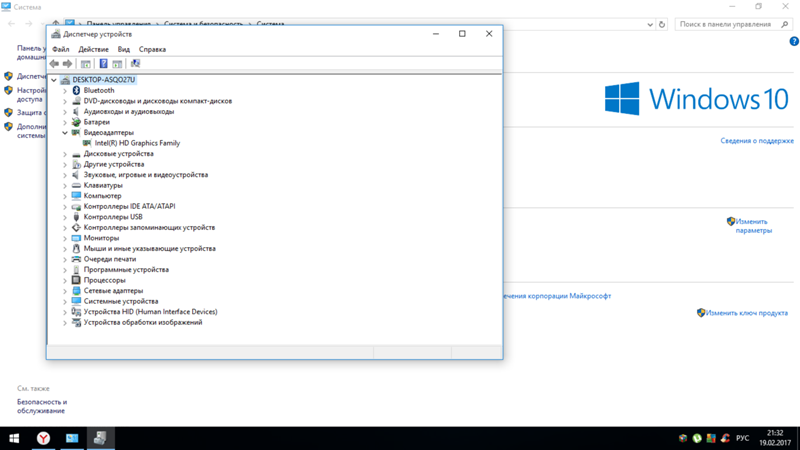
Task: Click the Мониторы category icon
Action: coord(76,238)
